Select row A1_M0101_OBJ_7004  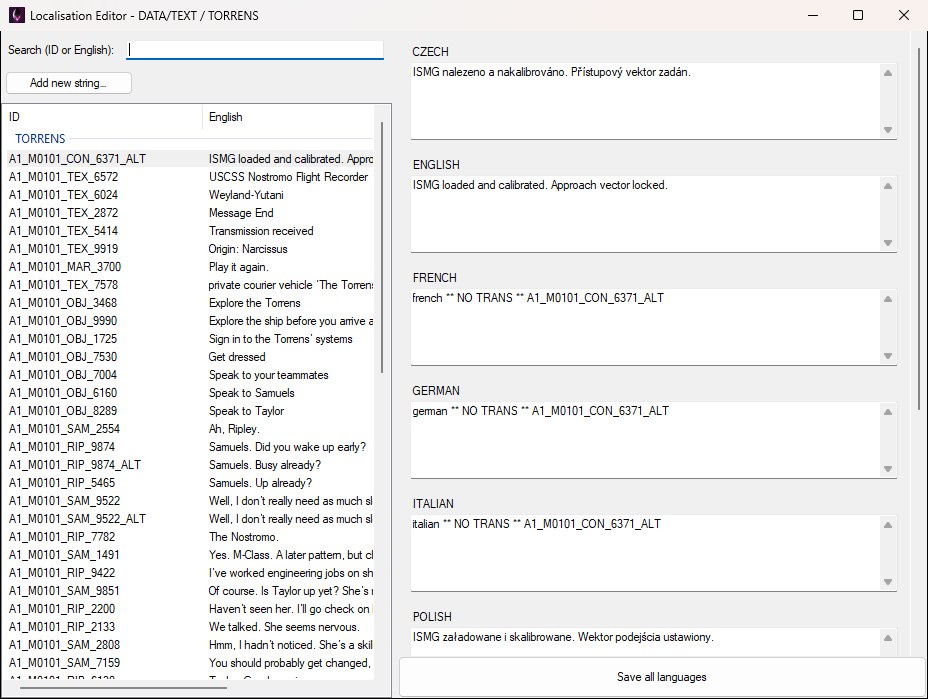coord(189,375)
